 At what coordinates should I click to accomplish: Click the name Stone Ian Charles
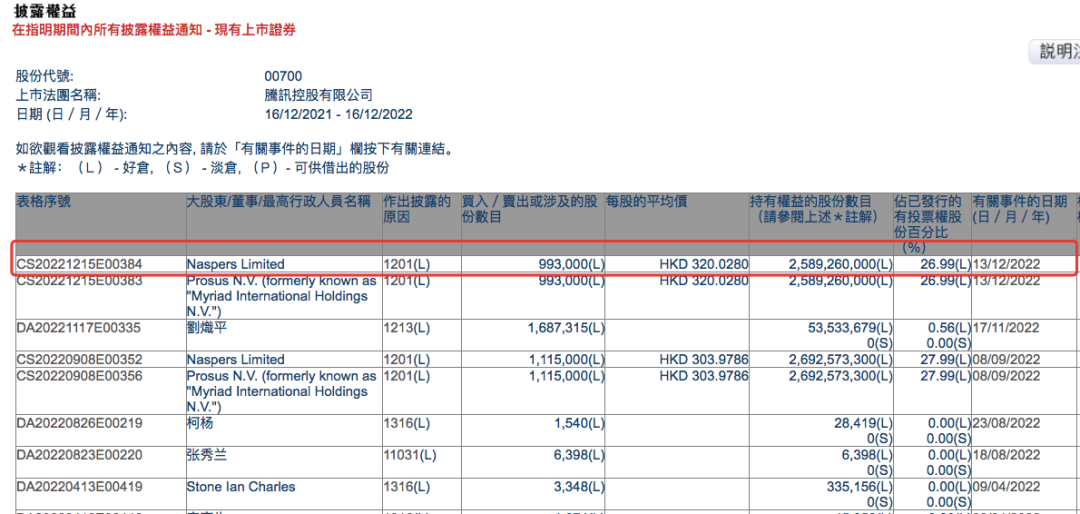(241, 487)
